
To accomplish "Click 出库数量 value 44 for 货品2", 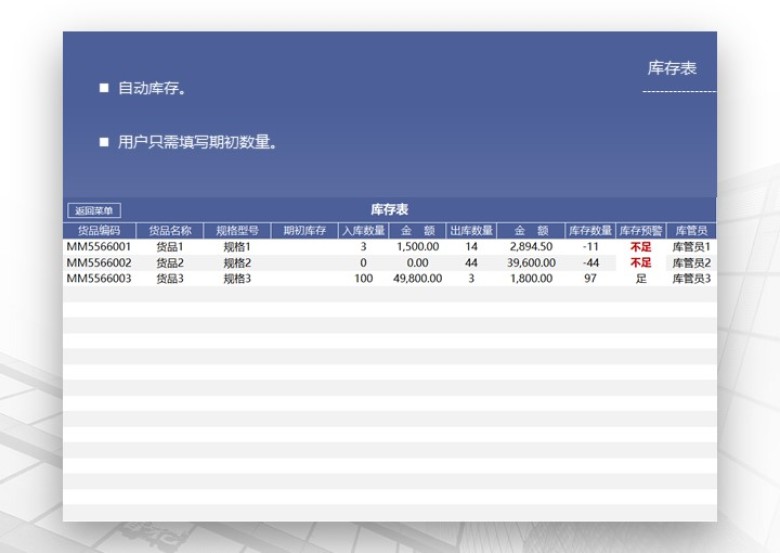I will coord(471,263).
